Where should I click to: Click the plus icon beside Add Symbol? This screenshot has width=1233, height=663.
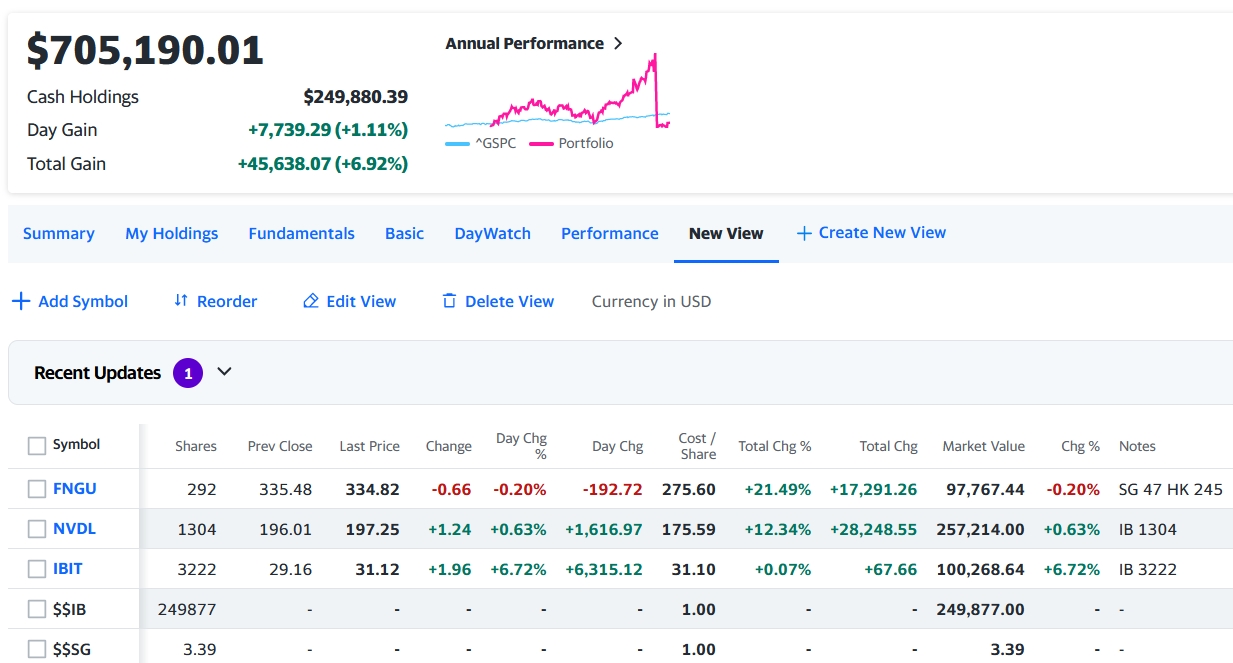point(20,301)
